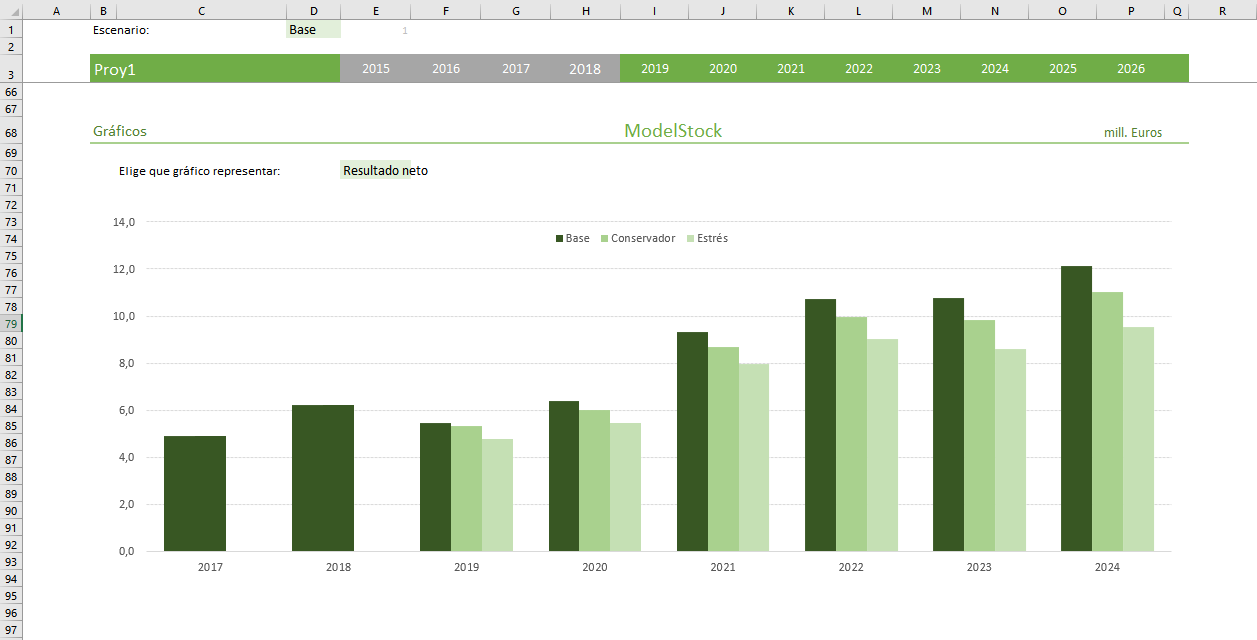Click the Base legend entry in chart
Screen dimensions: 1257x640
pyautogui.click(x=573, y=239)
